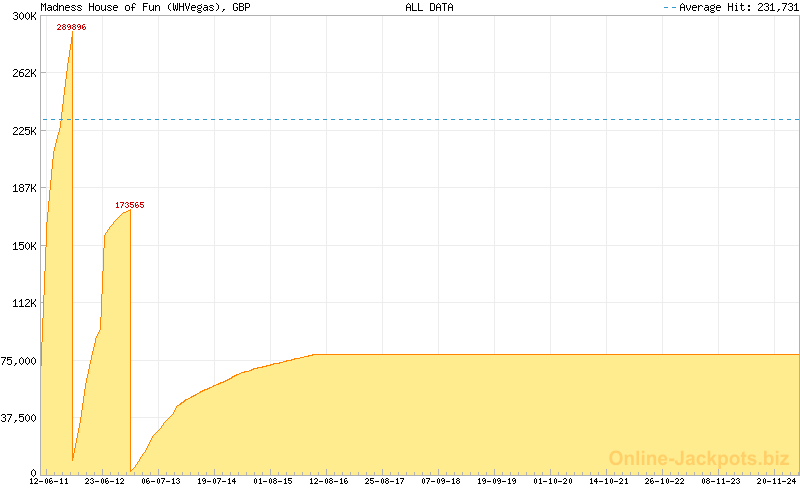Select the 01-10-20 date on the x-axis
800x490 pixels.
553,481
